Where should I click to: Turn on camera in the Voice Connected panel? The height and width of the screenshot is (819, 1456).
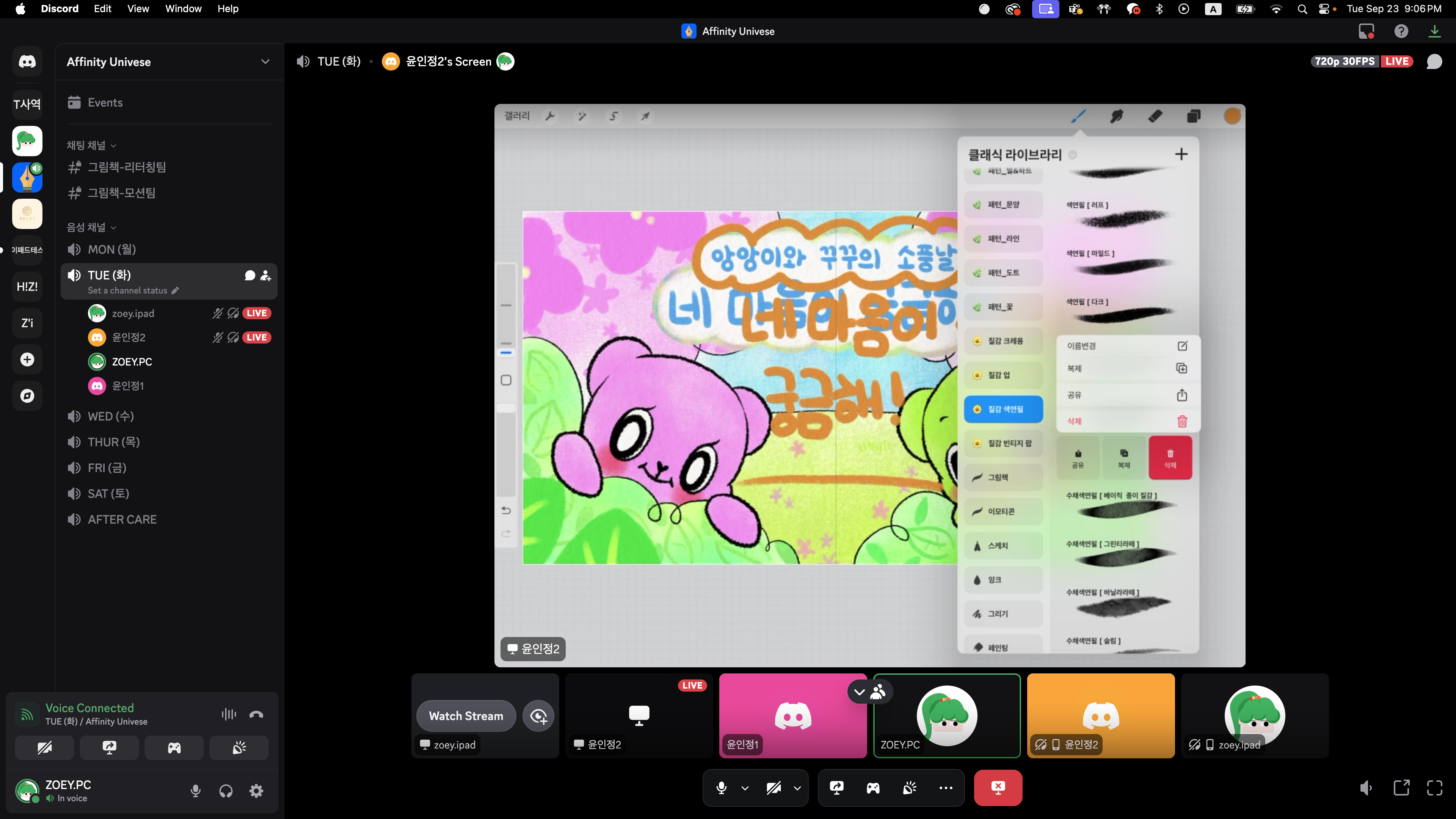click(44, 748)
